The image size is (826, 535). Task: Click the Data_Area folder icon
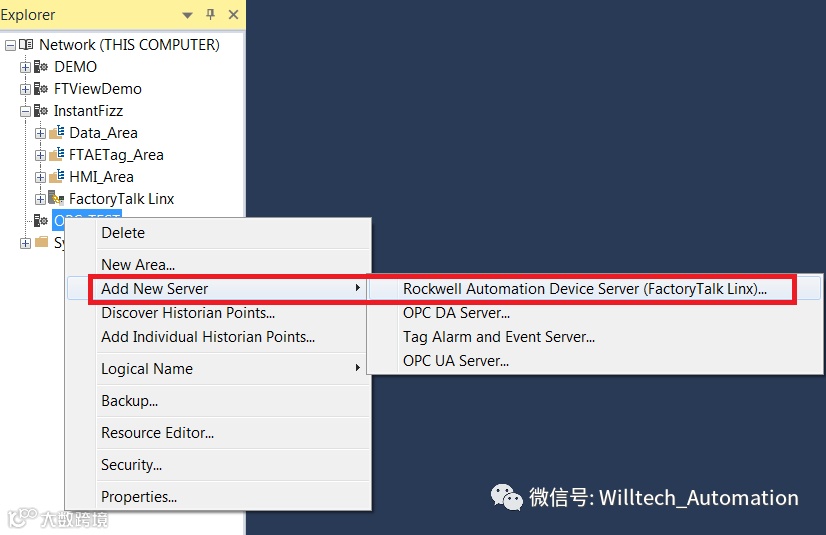tap(56, 133)
